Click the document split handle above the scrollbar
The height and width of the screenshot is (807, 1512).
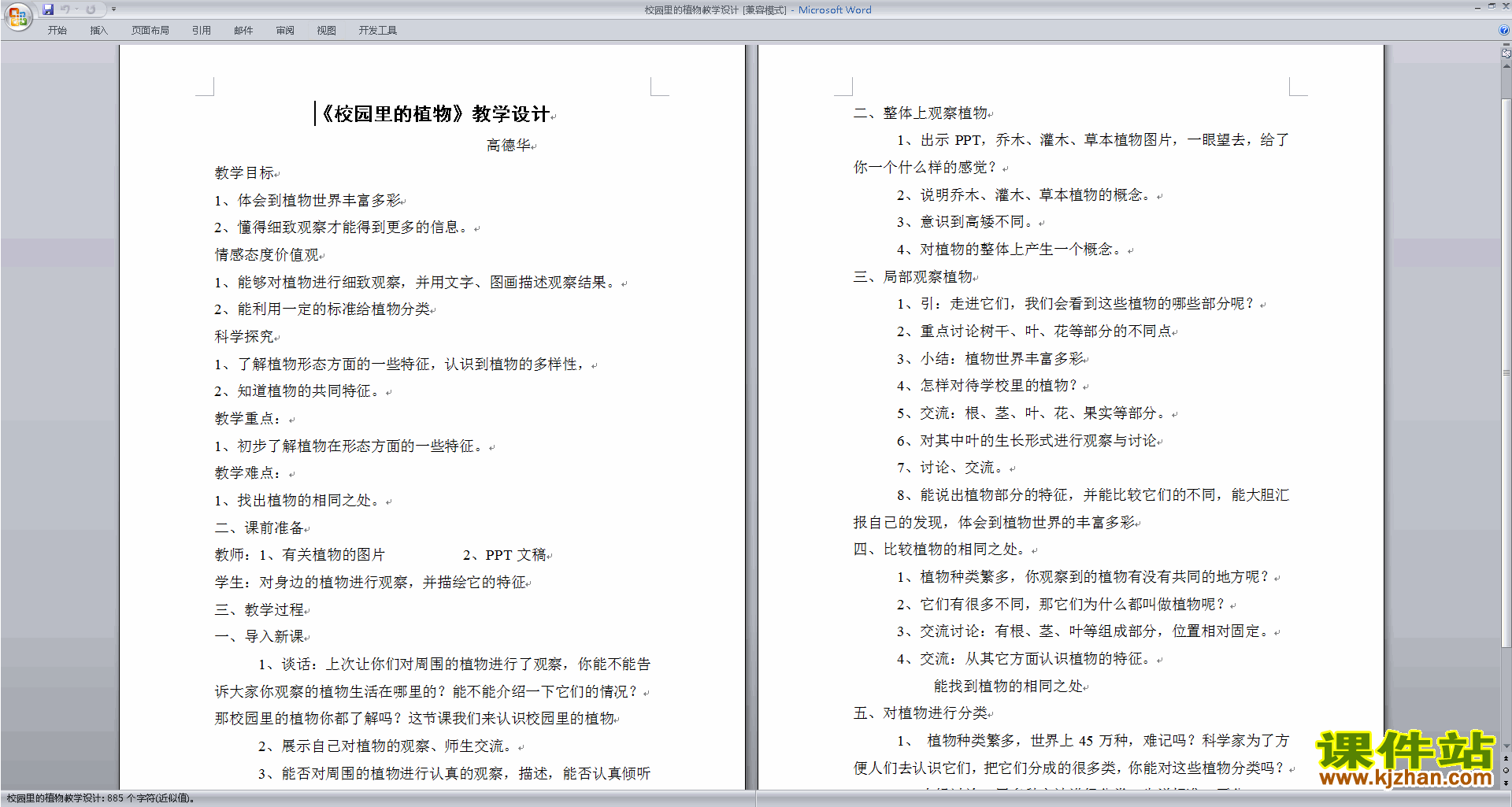coord(1506,46)
